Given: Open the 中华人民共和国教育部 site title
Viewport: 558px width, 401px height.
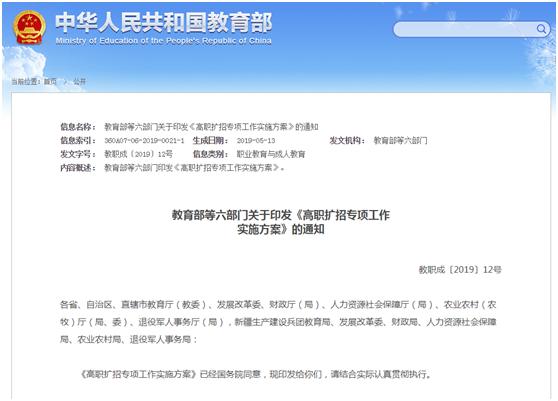Looking at the screenshot, I should [x=164, y=23].
